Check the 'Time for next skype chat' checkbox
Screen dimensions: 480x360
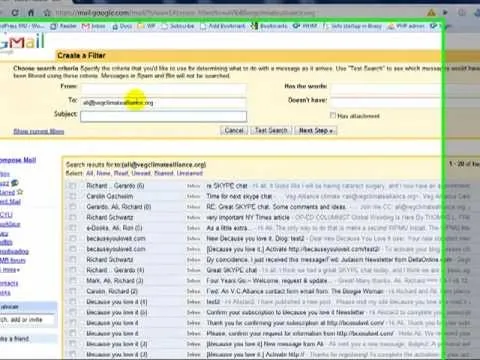point(72,196)
